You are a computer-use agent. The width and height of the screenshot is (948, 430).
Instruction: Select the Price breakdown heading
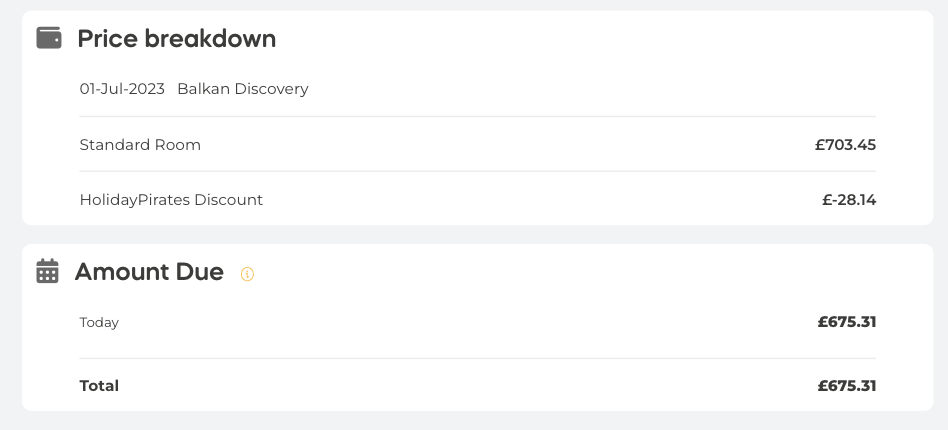(177, 39)
